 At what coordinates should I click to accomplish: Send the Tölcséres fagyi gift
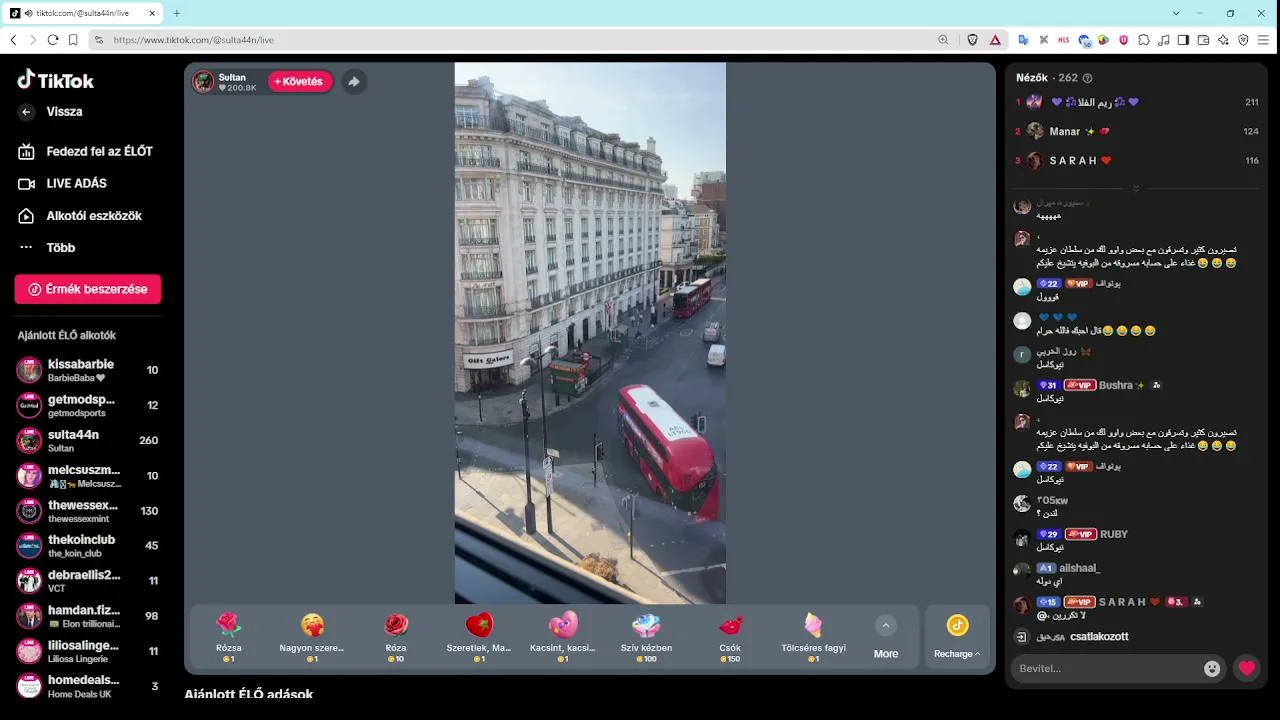(x=813, y=637)
